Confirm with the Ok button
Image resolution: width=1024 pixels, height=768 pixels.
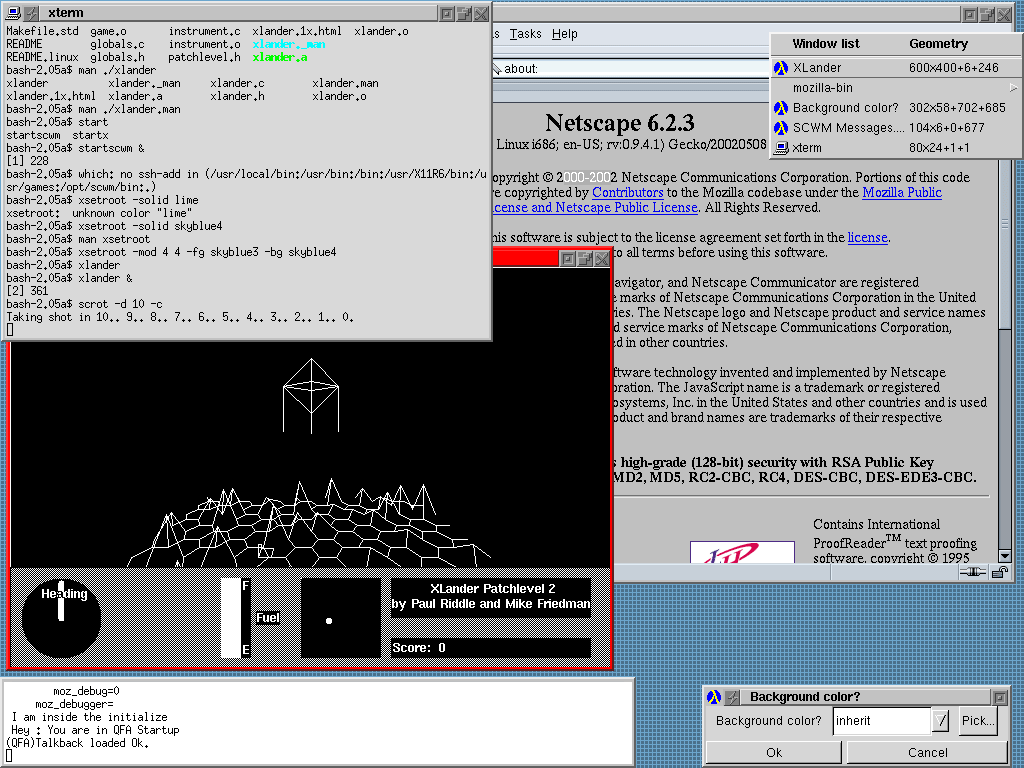coord(775,752)
